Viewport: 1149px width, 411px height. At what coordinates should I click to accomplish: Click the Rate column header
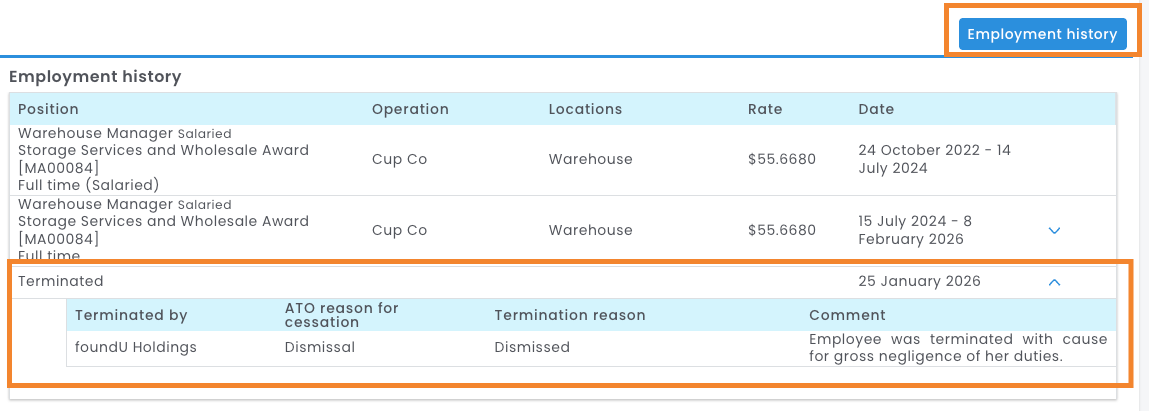click(x=765, y=109)
